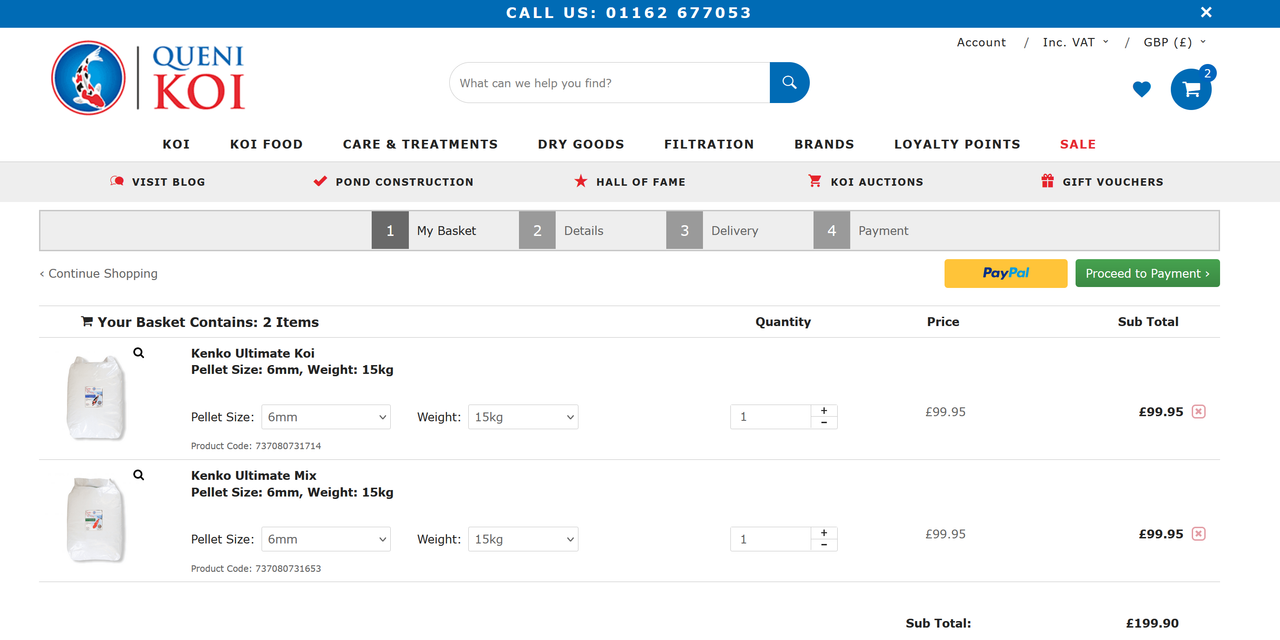Expand the GBP (£) currency selector
The height and width of the screenshot is (640, 1280).
(x=1174, y=42)
